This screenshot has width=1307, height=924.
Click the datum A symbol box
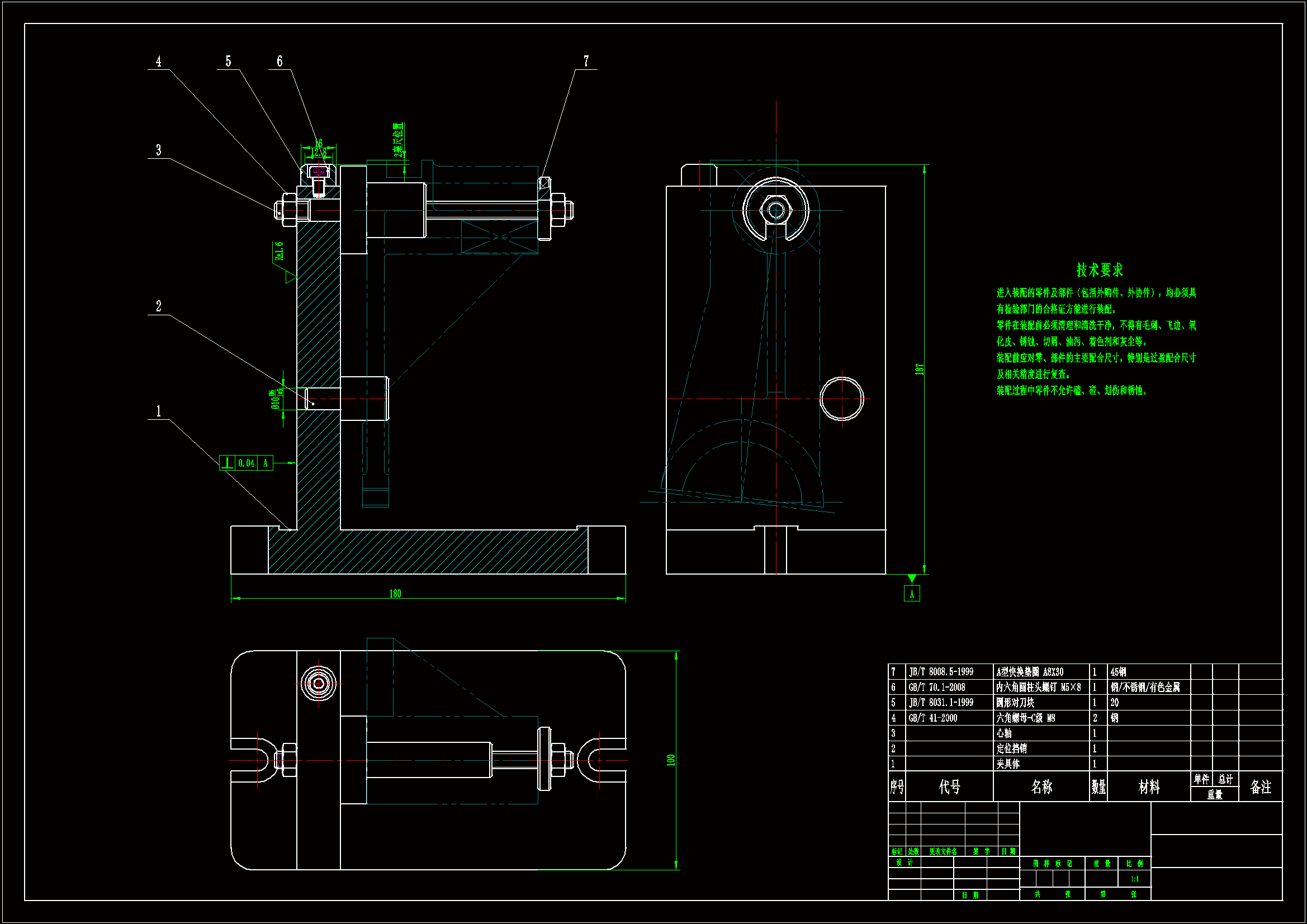[x=911, y=594]
